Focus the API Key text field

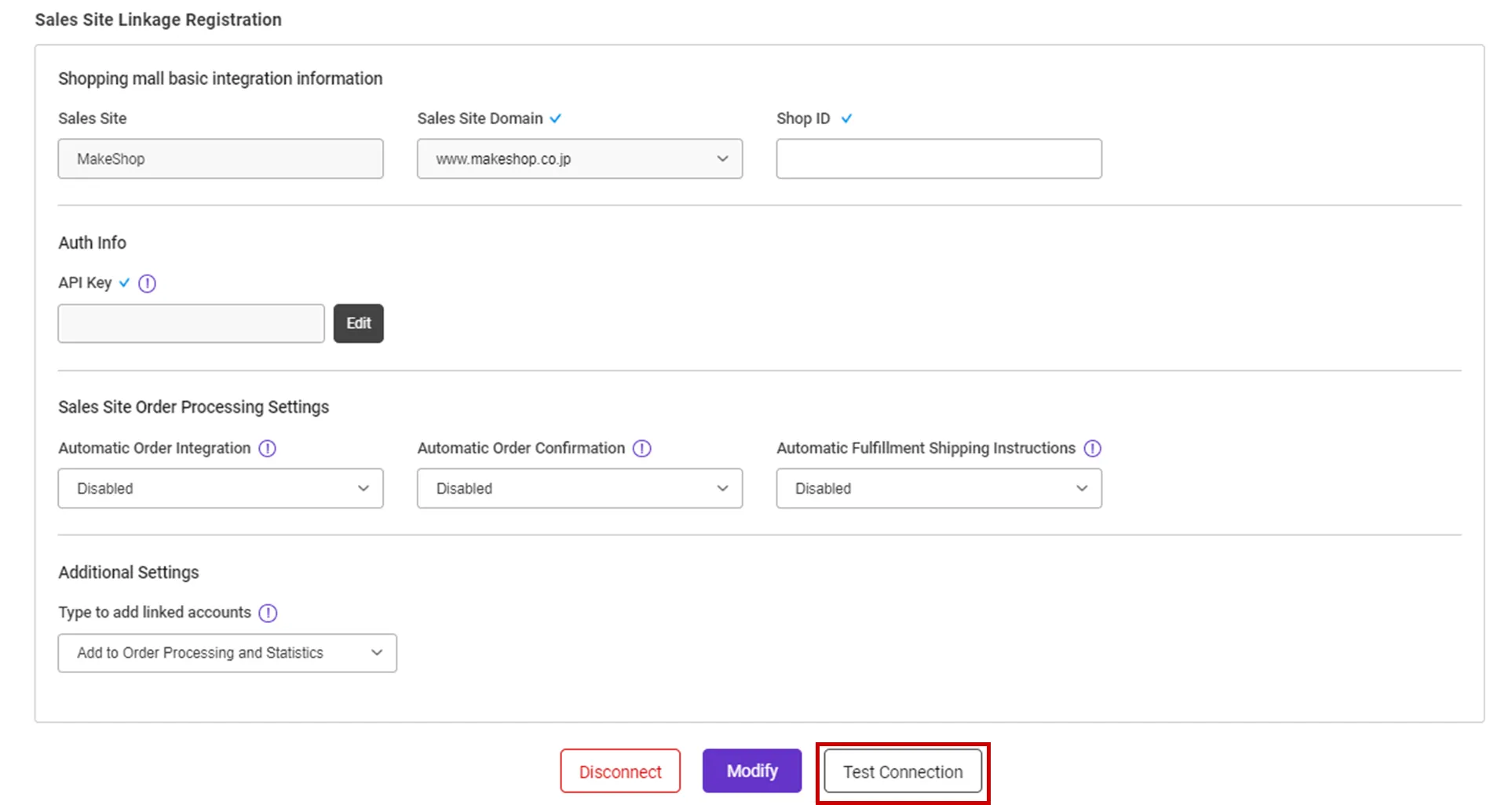(x=191, y=324)
